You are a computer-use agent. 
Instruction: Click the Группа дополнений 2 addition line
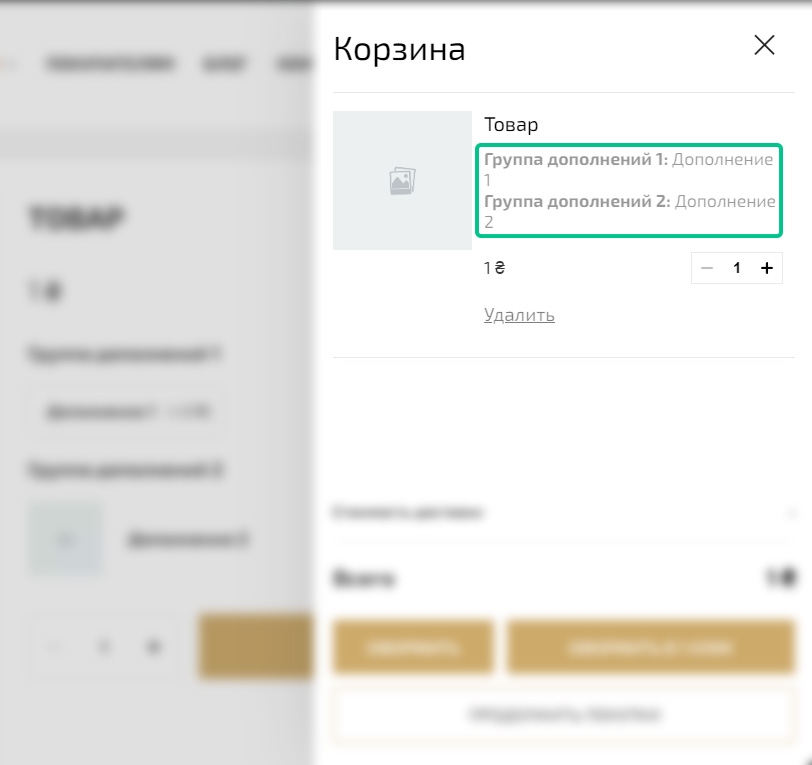[x=630, y=211]
